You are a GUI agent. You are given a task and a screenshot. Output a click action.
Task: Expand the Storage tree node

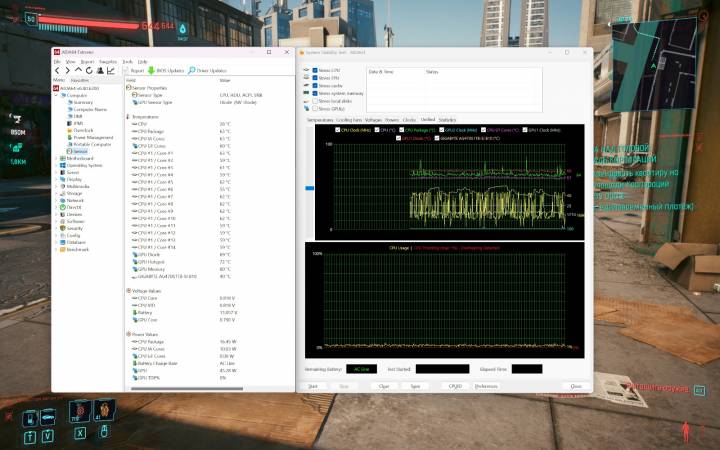(x=56, y=193)
